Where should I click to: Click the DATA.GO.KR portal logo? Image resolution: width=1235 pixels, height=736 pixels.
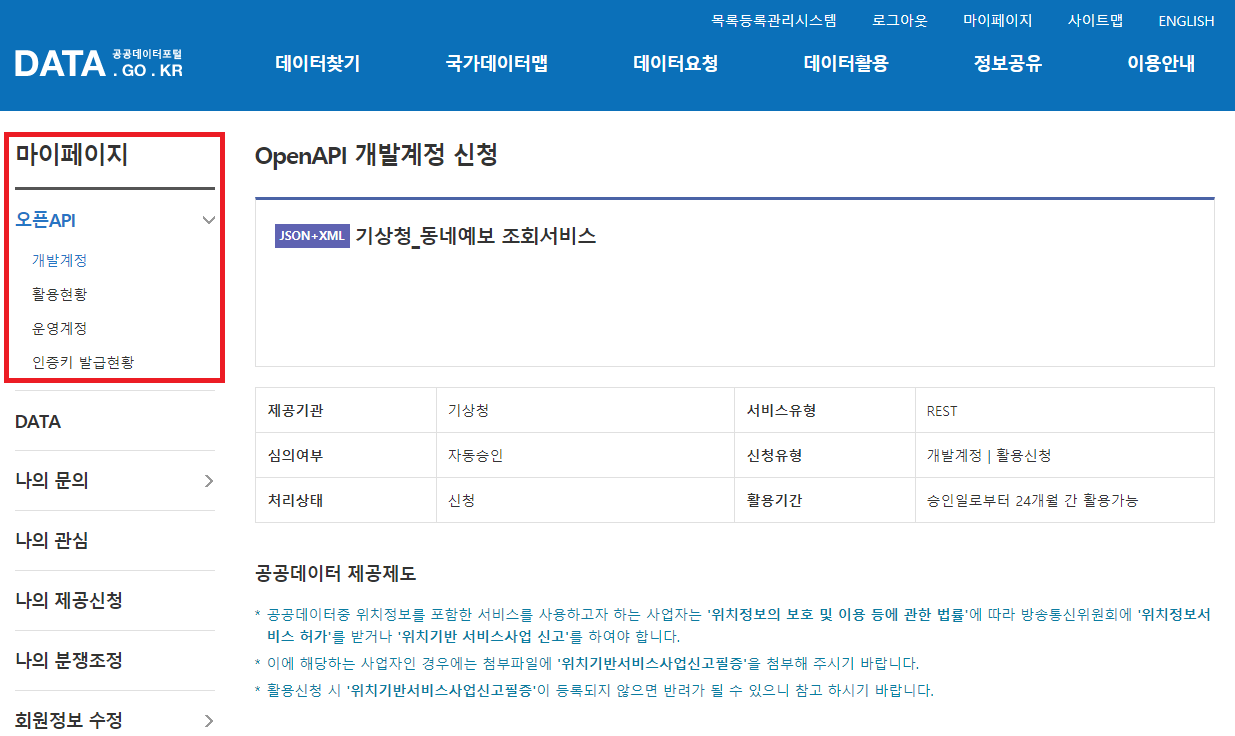tap(99, 64)
